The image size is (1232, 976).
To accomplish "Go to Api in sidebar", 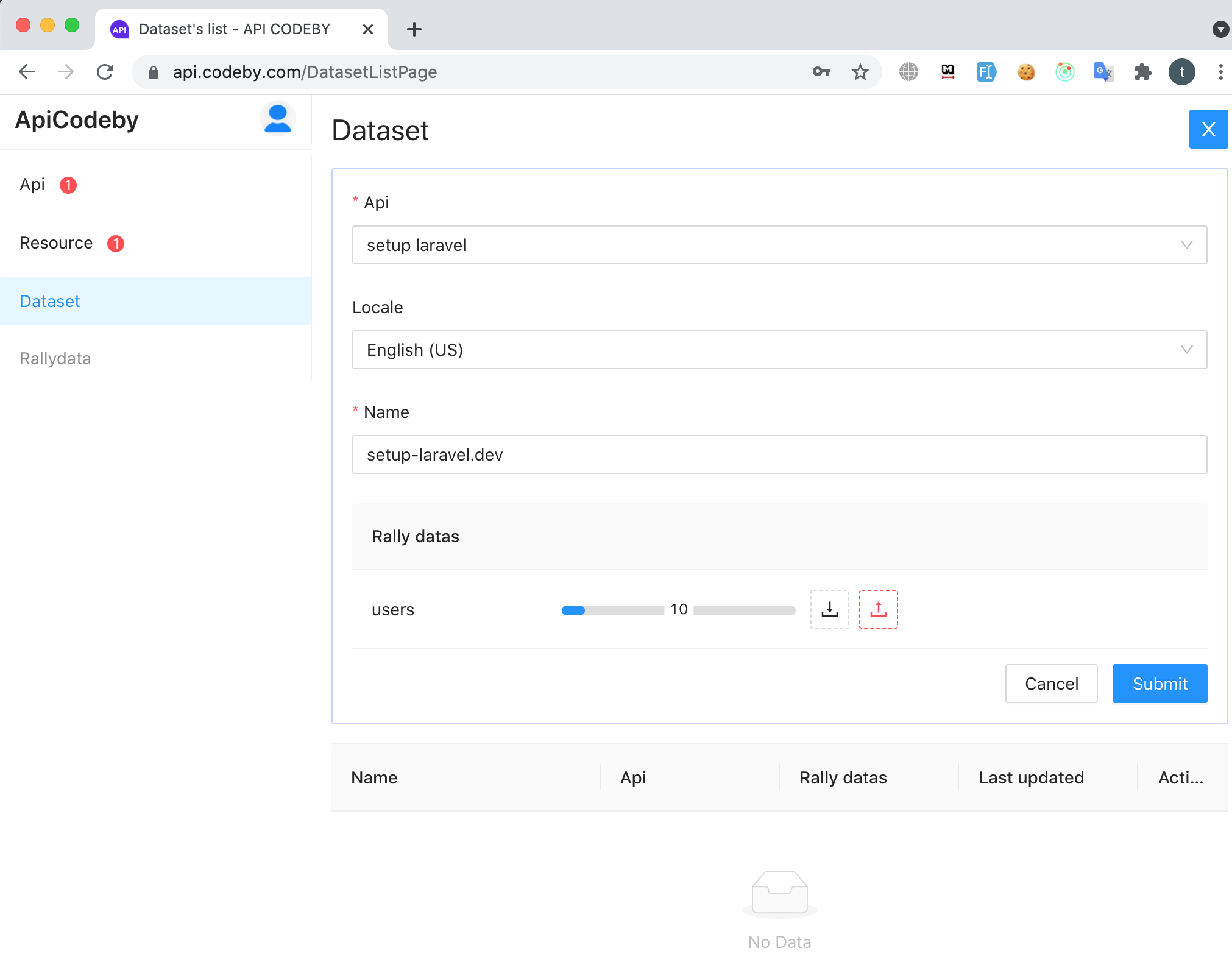I will click(33, 185).
